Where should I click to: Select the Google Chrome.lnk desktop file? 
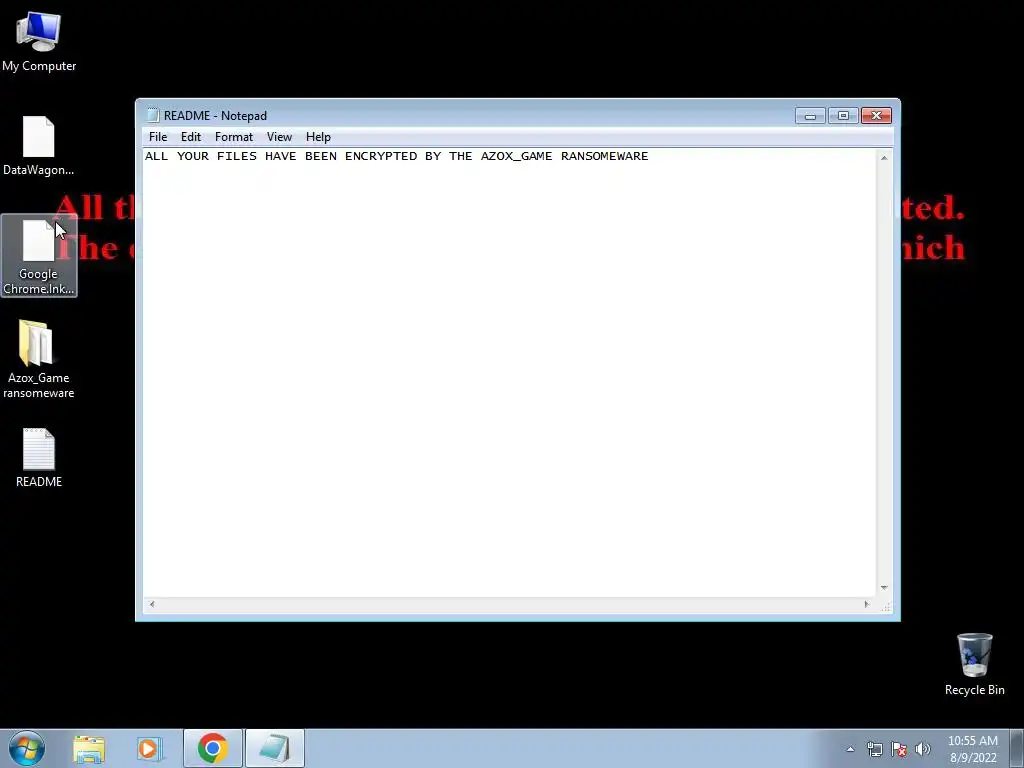39,256
